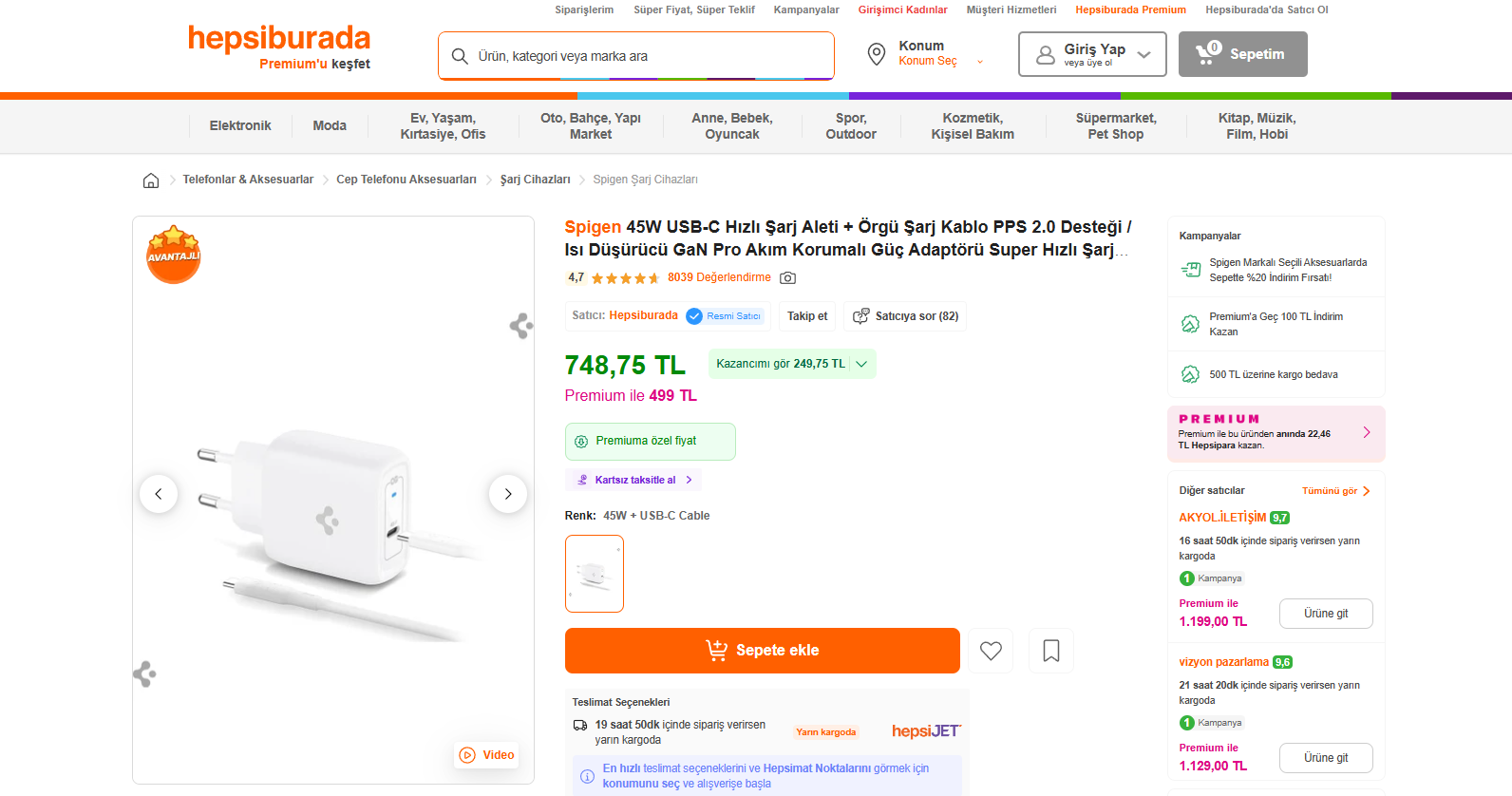Save product with bookmark icon

point(1051,651)
